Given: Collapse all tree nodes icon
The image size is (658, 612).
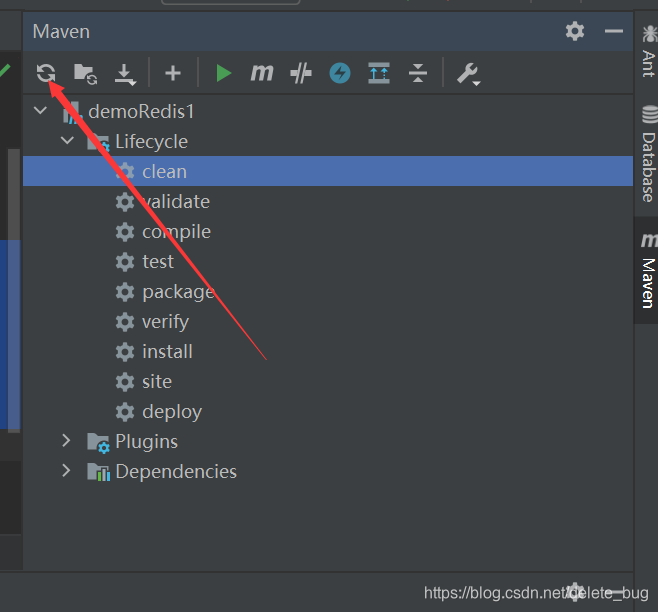Looking at the screenshot, I should pyautogui.click(x=418, y=73).
